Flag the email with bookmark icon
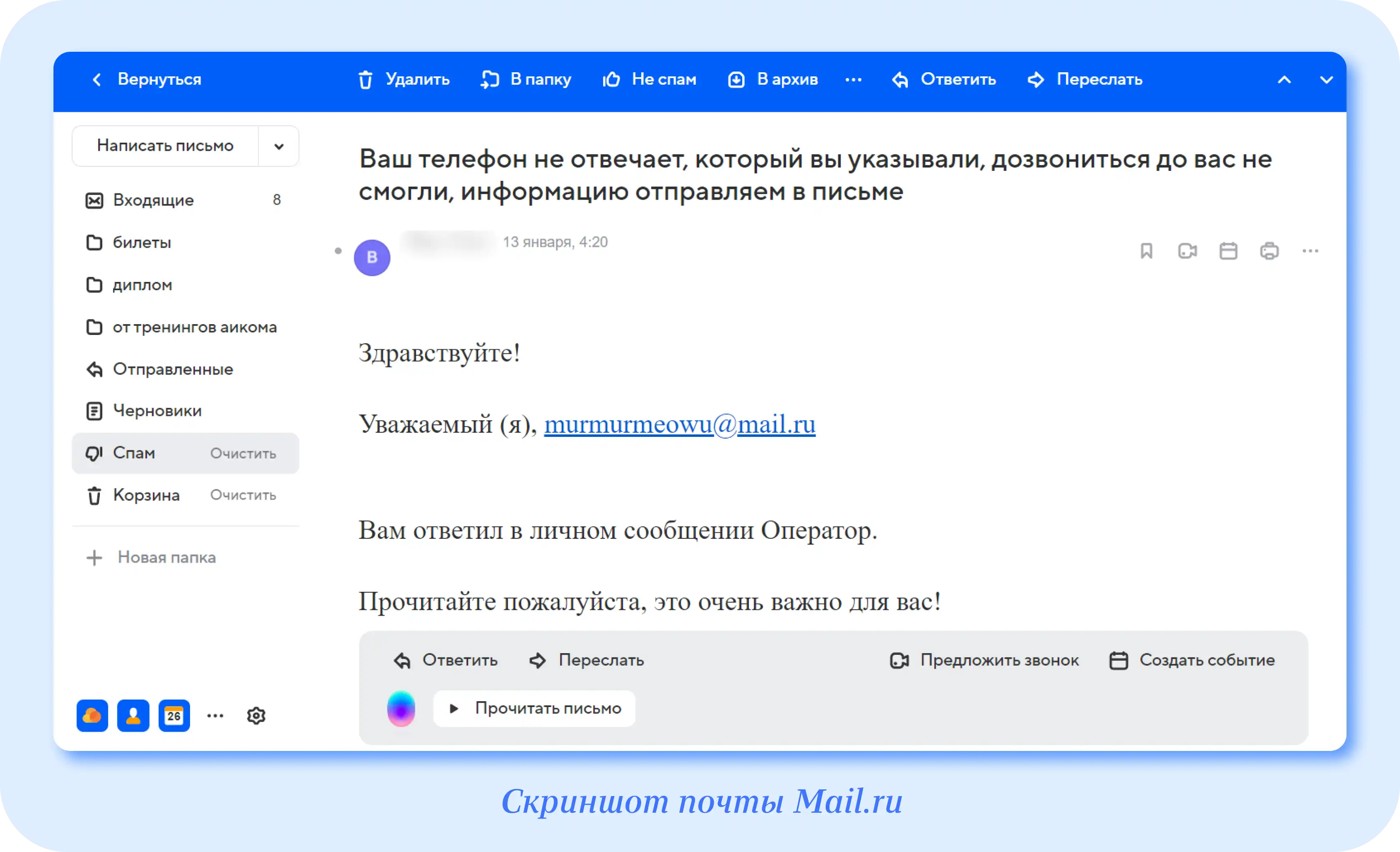 click(1146, 251)
